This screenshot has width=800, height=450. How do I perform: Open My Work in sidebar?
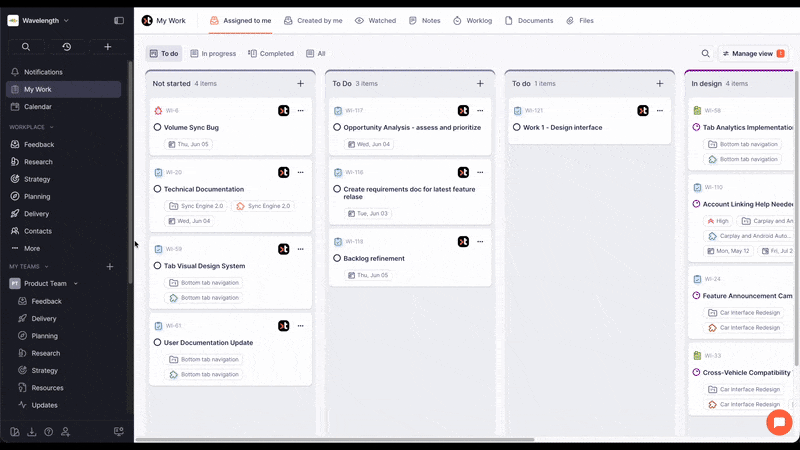[x=63, y=89]
